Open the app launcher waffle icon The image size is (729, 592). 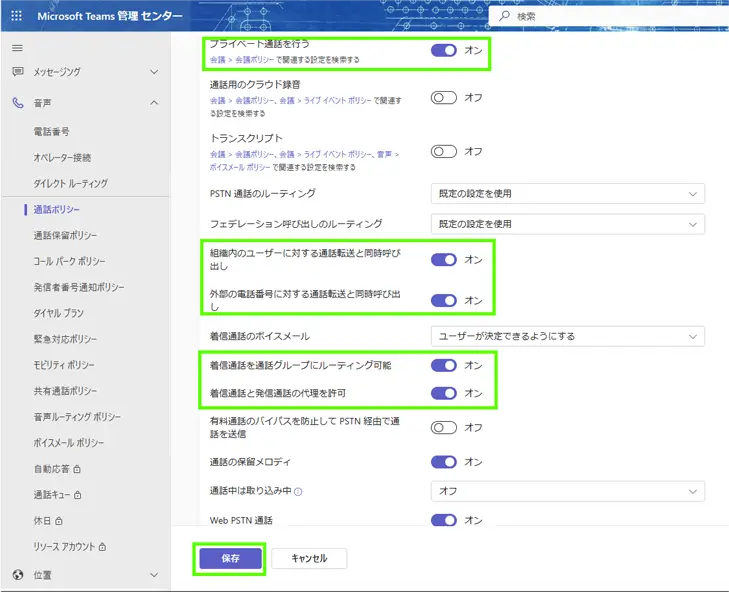click(16, 16)
